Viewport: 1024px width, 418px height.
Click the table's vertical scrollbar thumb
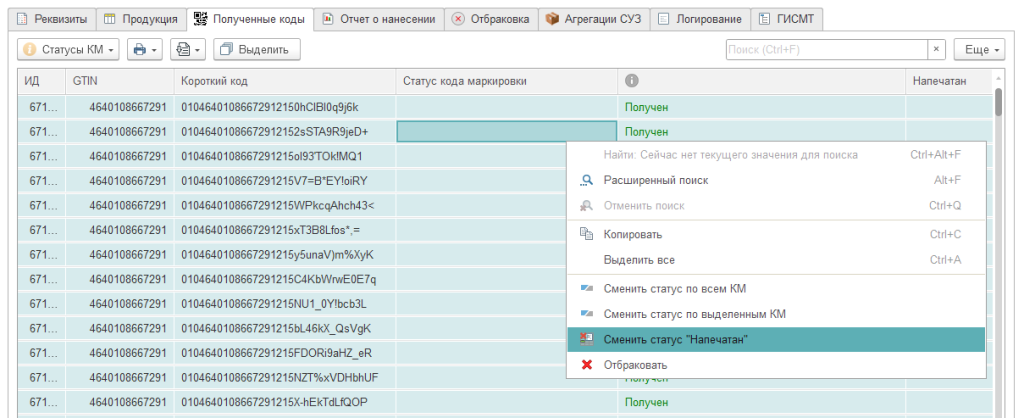click(x=998, y=102)
